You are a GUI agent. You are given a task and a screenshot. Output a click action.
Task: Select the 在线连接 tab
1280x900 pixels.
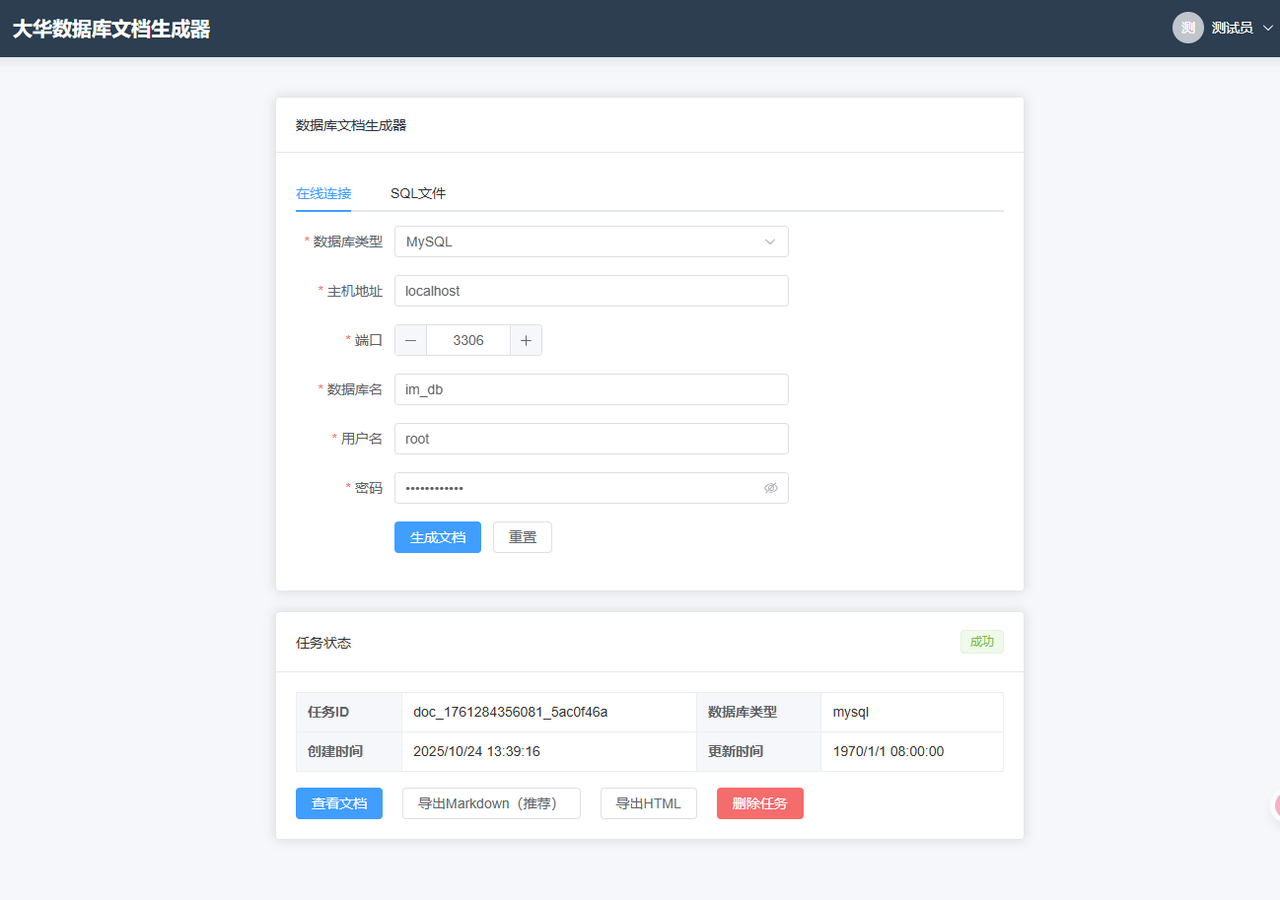[323, 193]
